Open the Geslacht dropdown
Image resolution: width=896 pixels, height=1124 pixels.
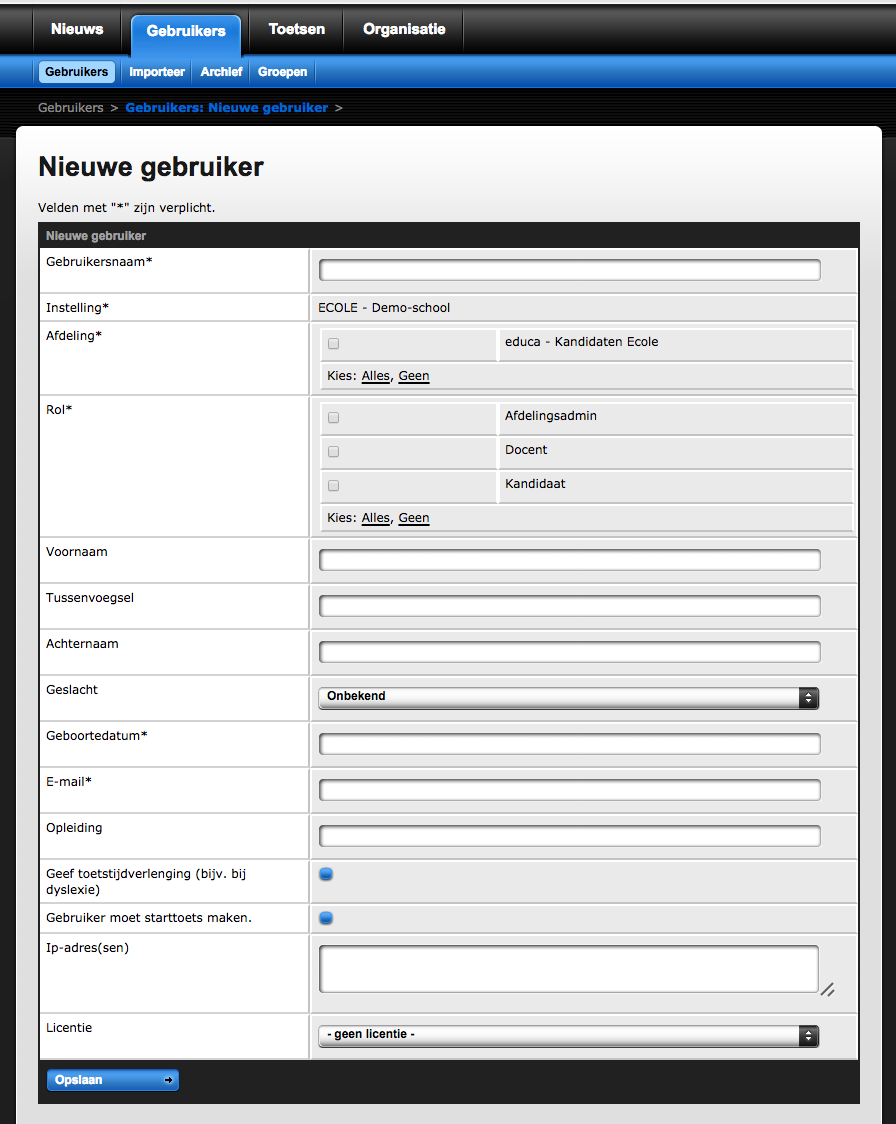point(568,697)
